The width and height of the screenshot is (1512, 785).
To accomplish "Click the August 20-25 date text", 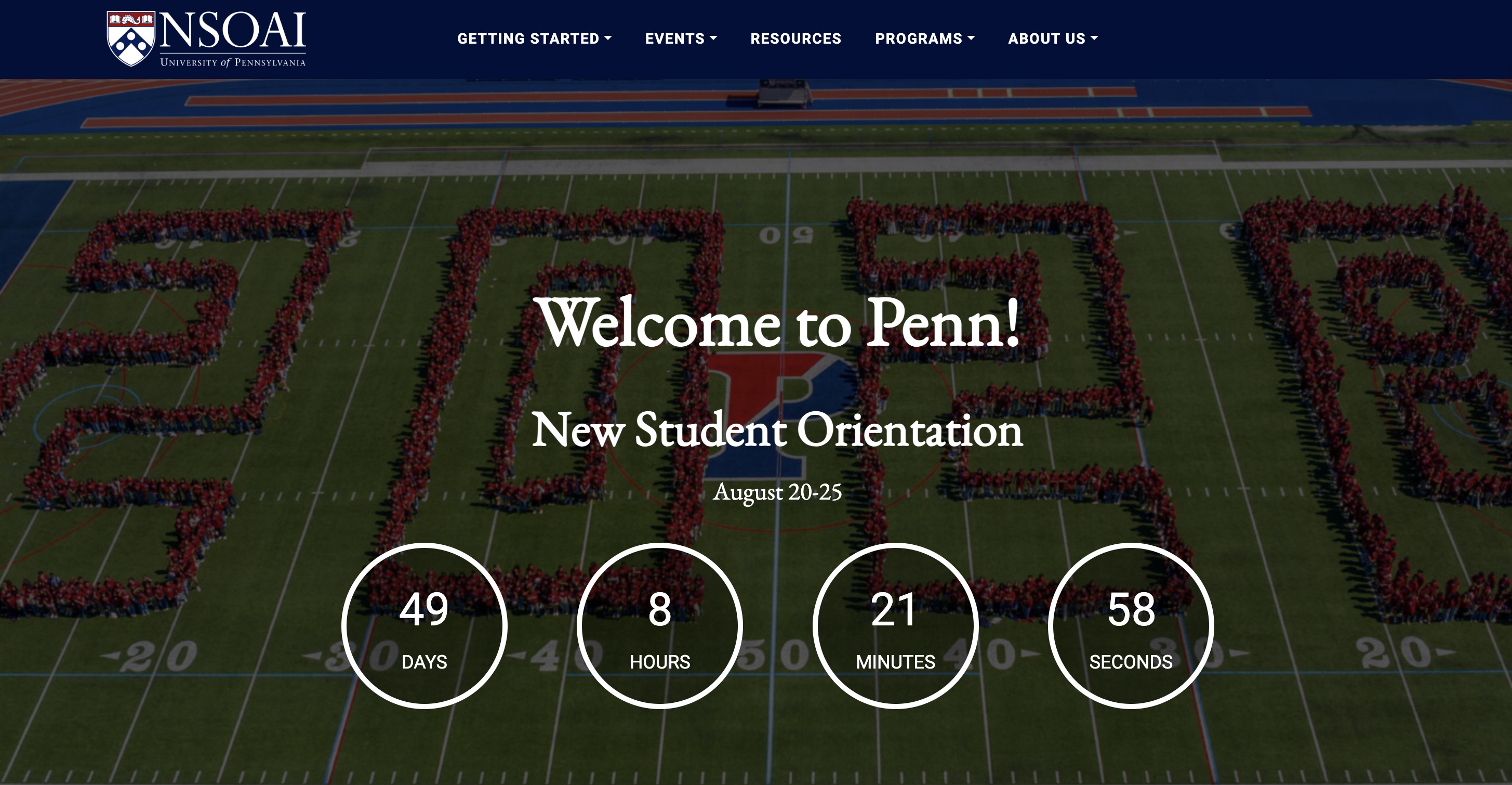I will coord(777,493).
